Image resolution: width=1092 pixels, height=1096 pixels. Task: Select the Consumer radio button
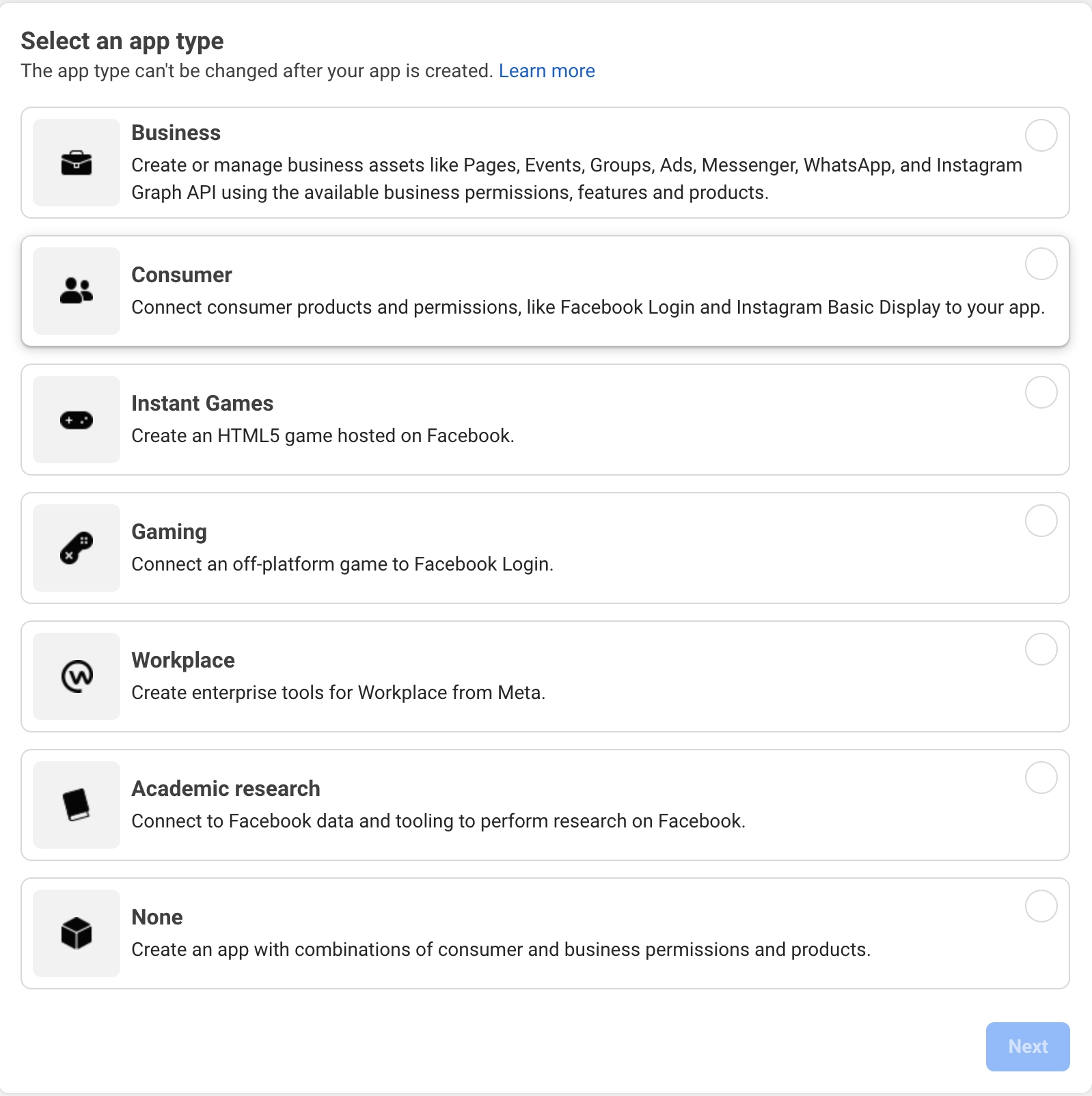click(x=1041, y=264)
